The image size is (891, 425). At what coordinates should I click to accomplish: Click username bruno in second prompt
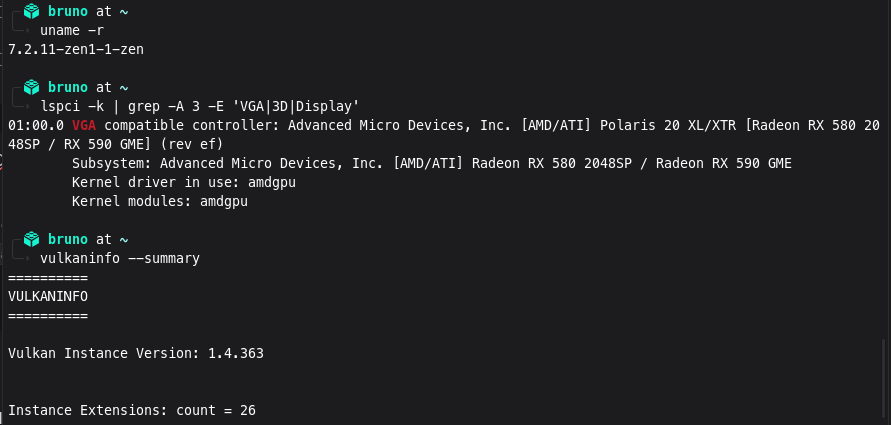[x=68, y=87]
